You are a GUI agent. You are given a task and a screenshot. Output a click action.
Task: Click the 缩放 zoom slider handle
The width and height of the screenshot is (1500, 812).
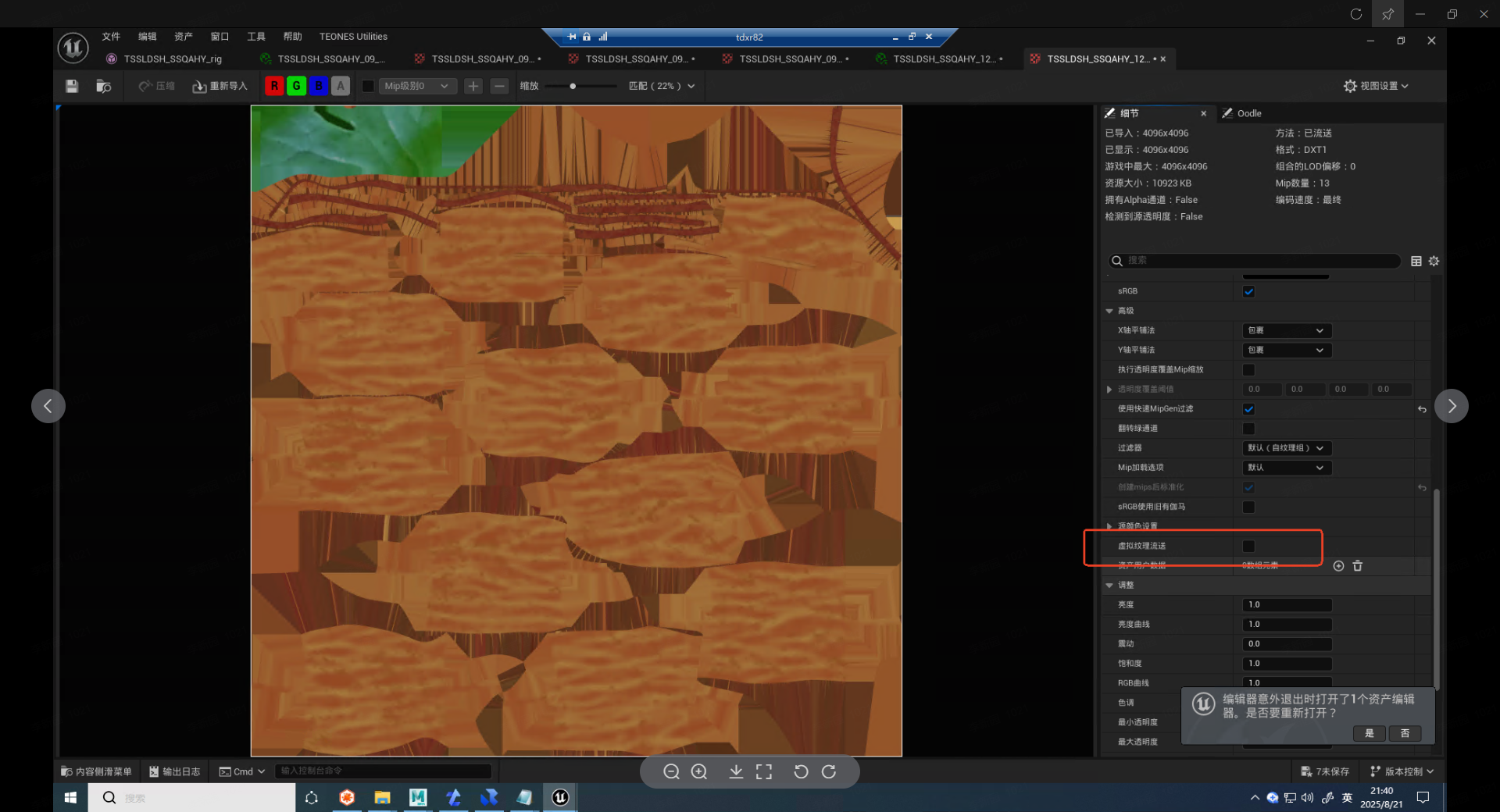(573, 86)
